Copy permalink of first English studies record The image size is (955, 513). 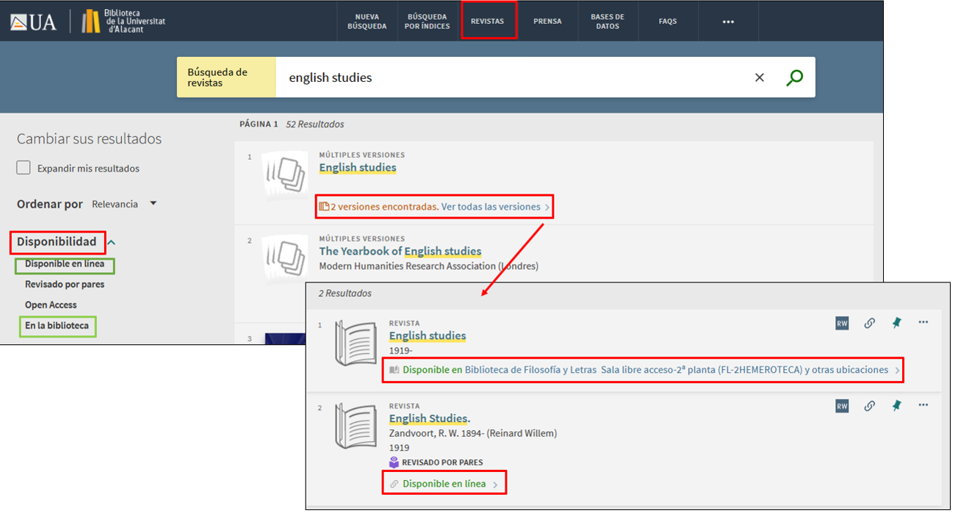869,323
